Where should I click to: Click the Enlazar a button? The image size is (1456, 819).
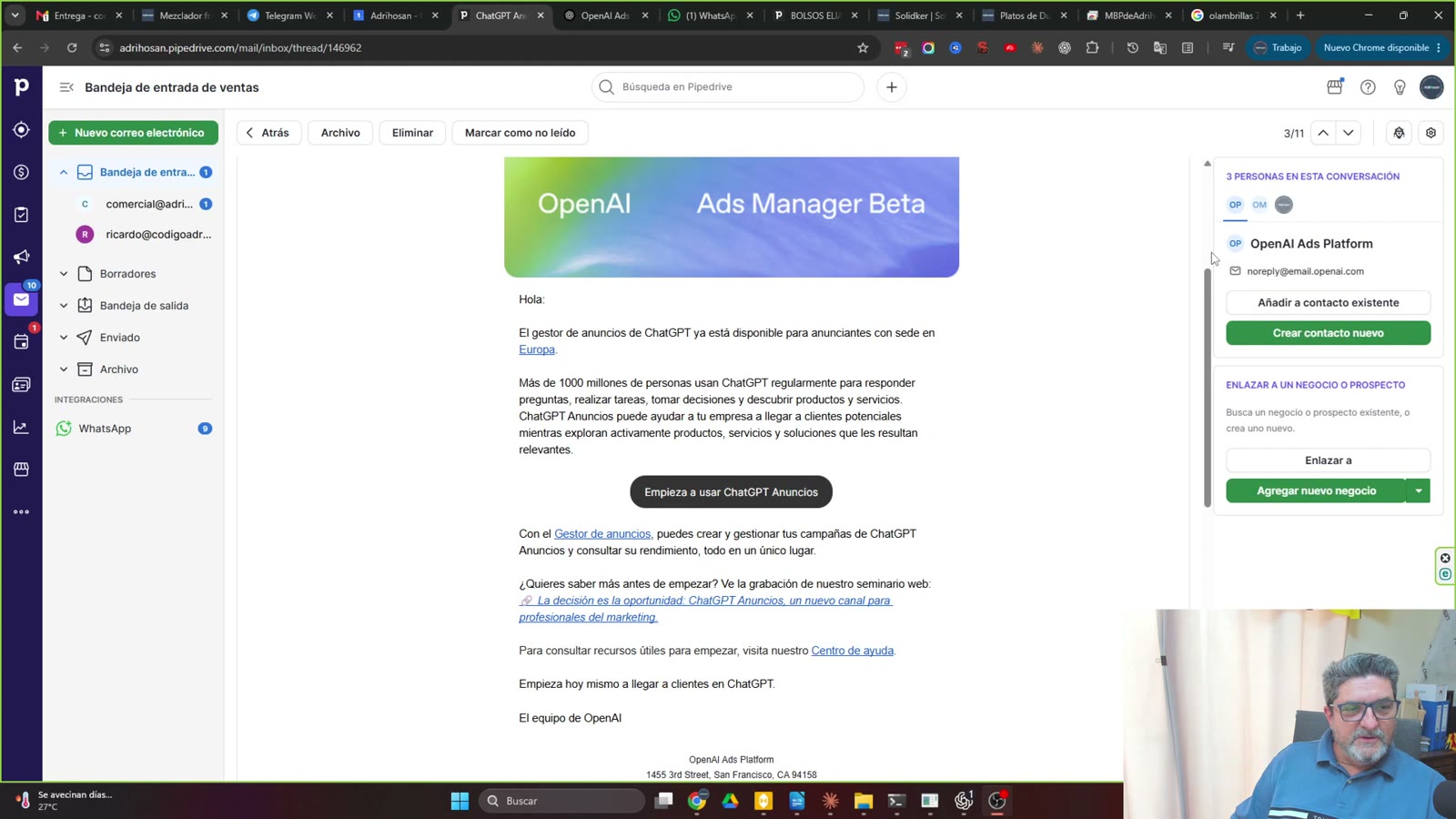click(x=1328, y=460)
